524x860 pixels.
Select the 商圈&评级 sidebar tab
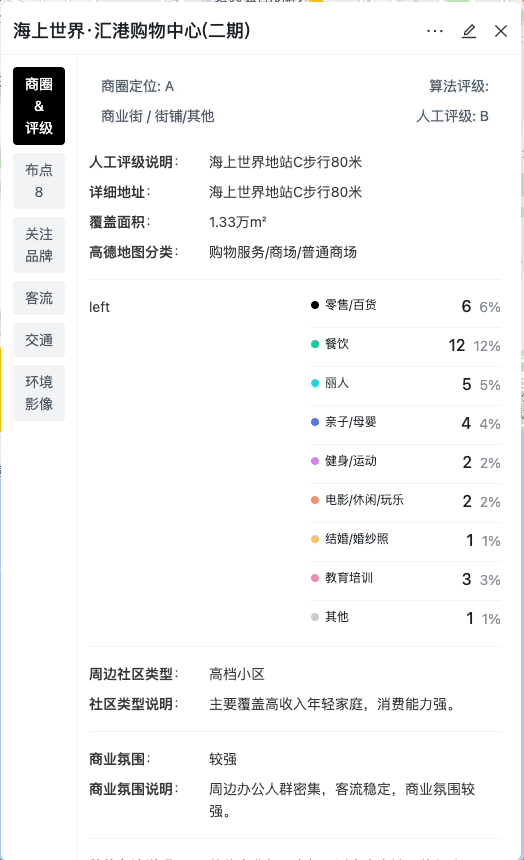(39, 106)
